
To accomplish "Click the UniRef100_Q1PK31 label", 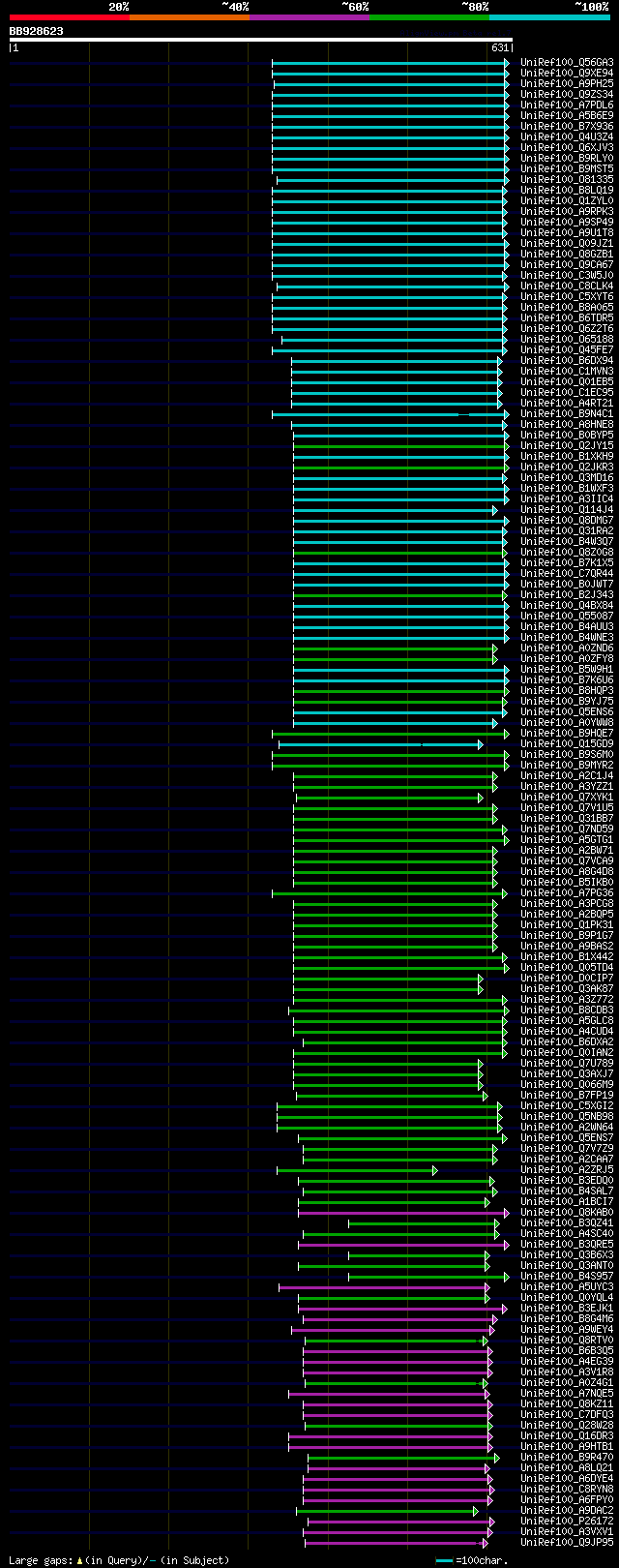I will point(567,924).
